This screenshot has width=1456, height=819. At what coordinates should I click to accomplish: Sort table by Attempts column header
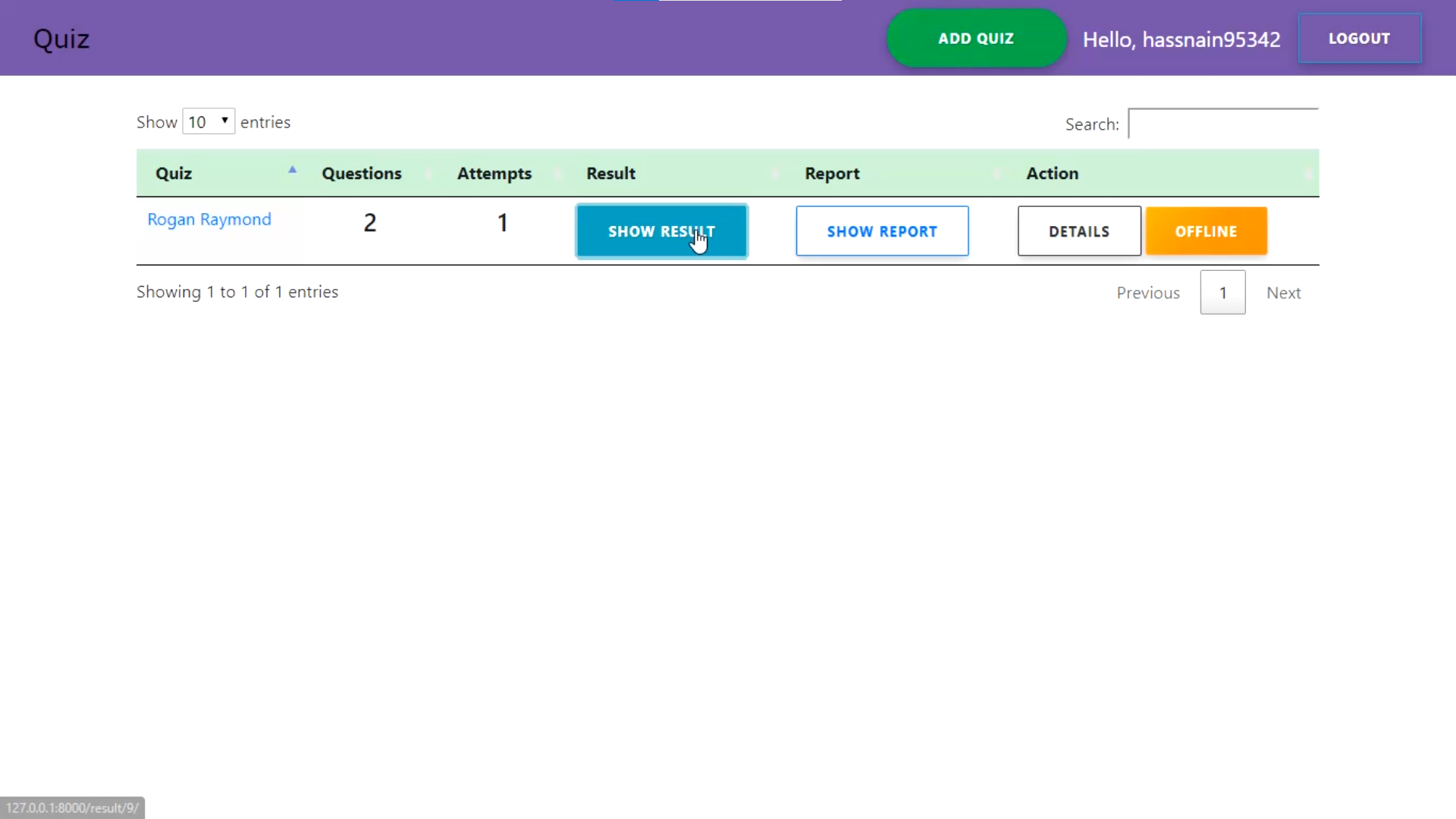[x=494, y=174]
